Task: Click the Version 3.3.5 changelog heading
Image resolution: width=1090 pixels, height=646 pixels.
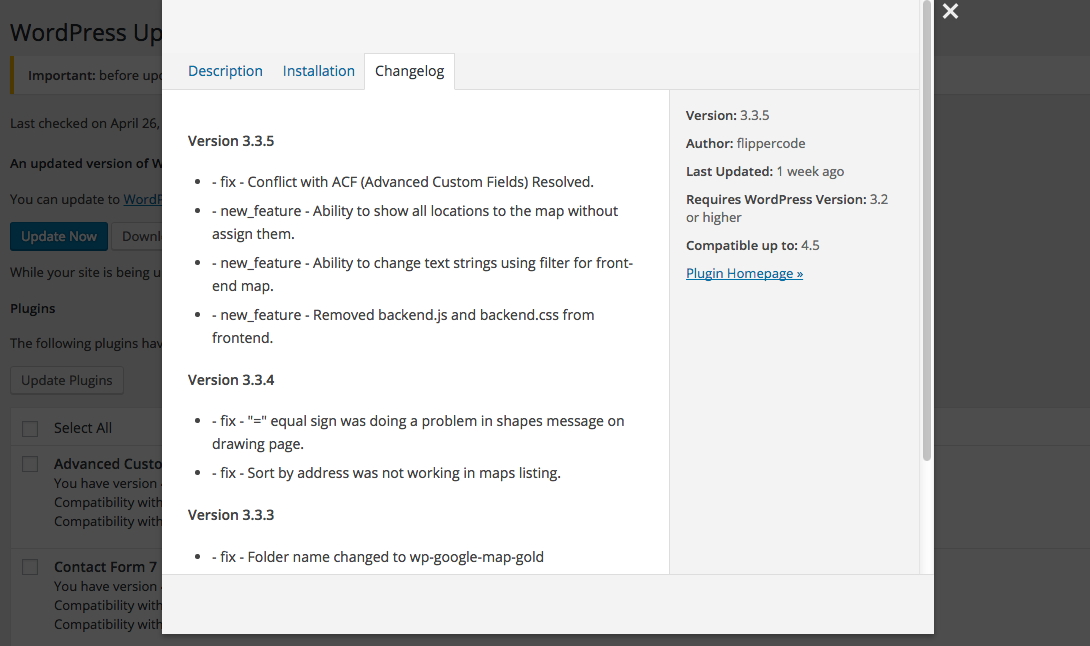Action: pyautogui.click(x=231, y=141)
